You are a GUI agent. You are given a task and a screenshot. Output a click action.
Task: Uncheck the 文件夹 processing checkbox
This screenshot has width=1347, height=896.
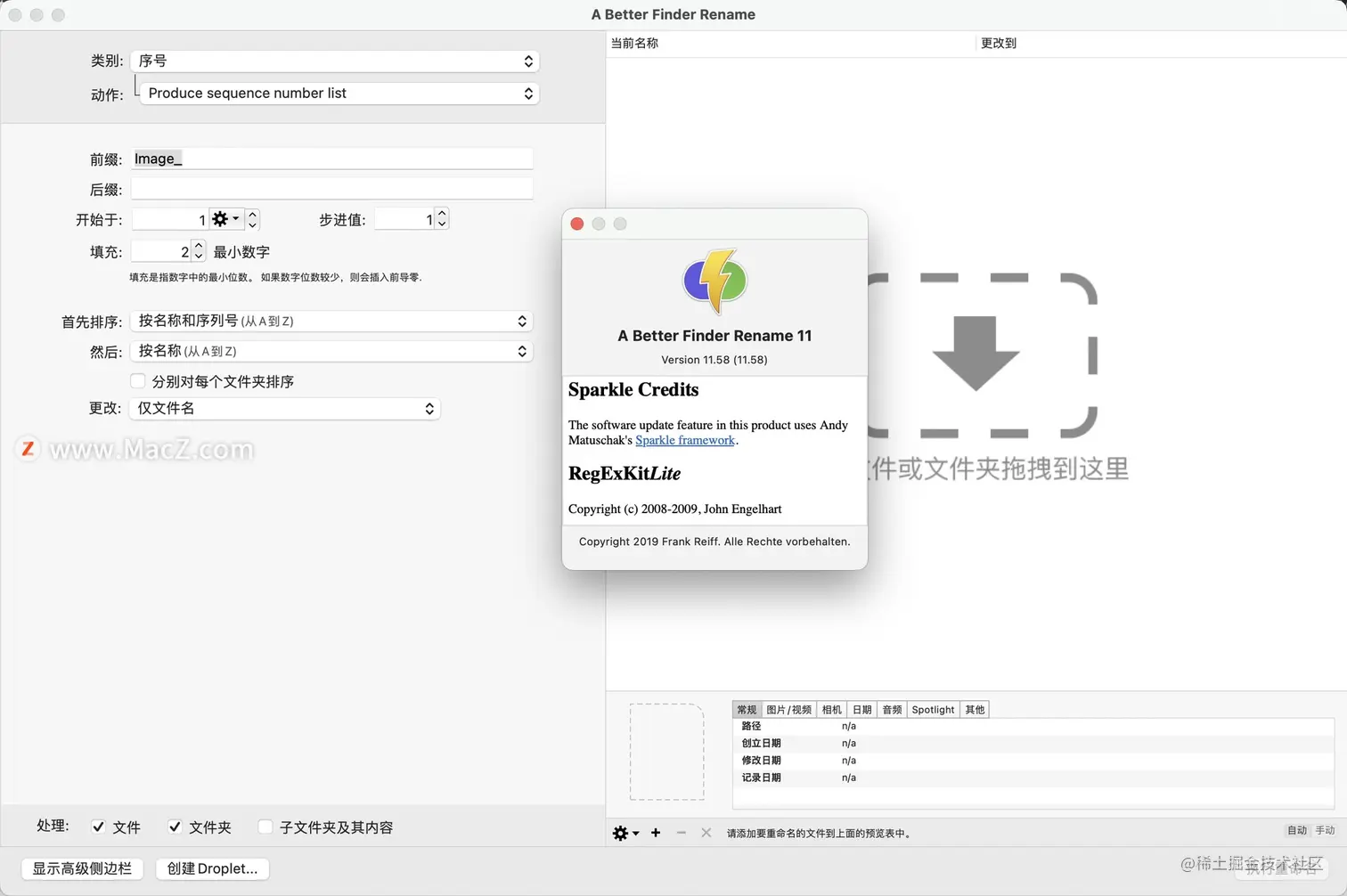(x=175, y=827)
